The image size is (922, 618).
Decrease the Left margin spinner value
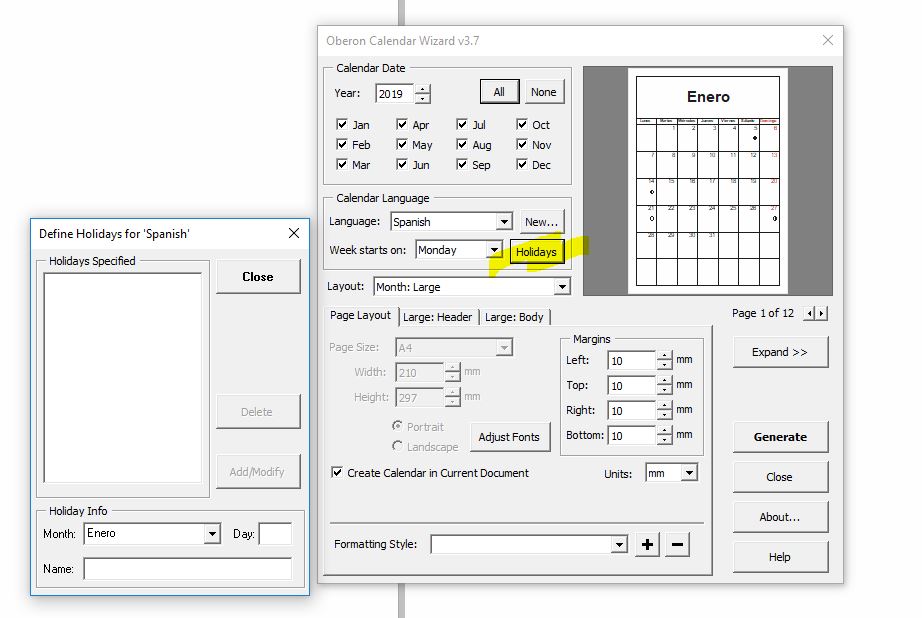click(x=664, y=365)
